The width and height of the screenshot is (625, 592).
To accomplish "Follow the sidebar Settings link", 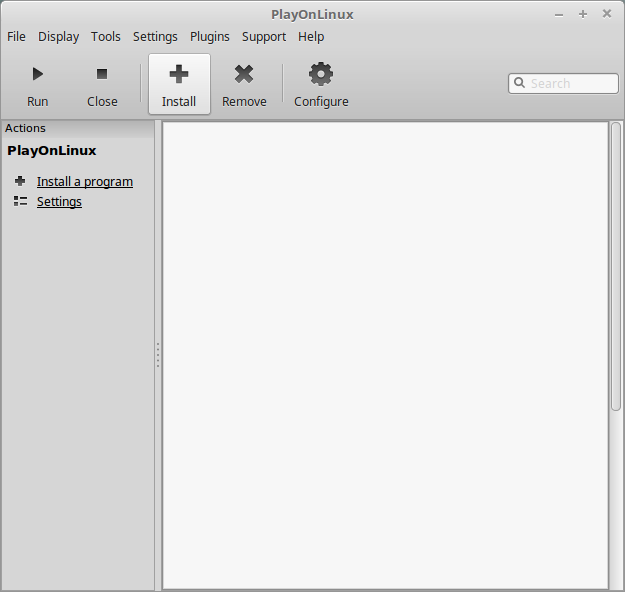I will click(59, 202).
